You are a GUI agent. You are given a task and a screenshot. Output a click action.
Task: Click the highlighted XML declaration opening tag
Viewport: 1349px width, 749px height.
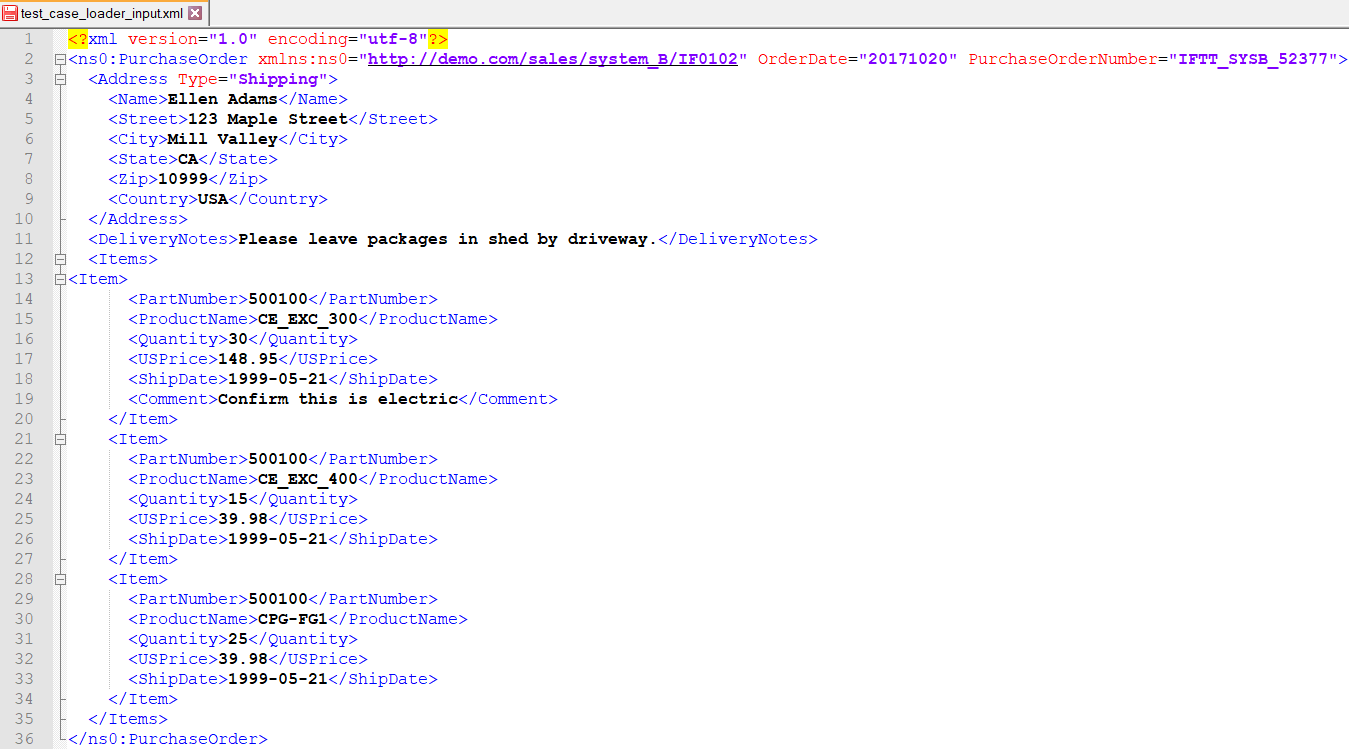78,39
